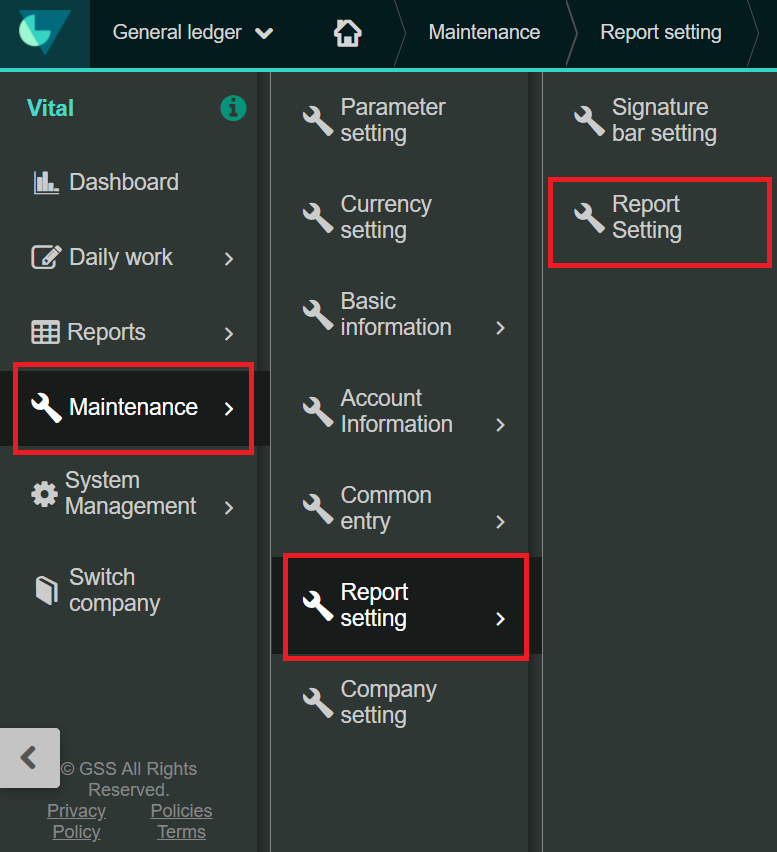
Task: Collapse sidebar with the left arrow button
Action: (x=29, y=758)
